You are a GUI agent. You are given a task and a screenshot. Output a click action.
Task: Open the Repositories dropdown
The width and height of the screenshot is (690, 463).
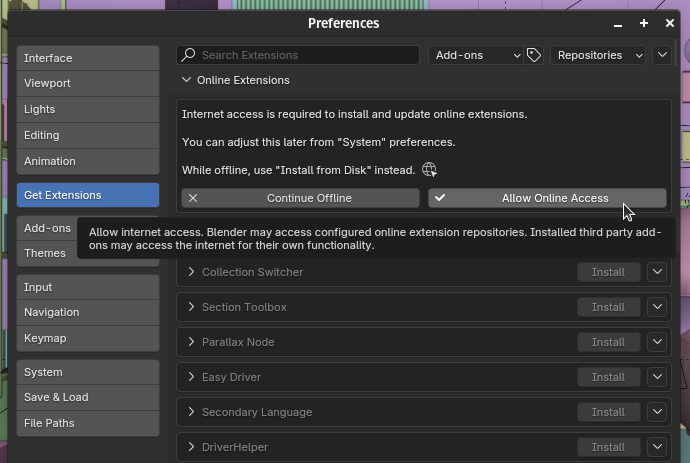pos(598,55)
